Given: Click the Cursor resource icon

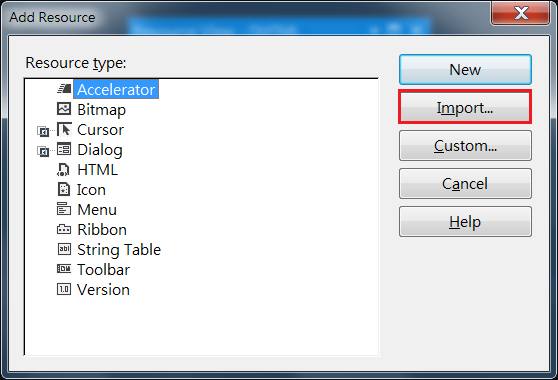Looking at the screenshot, I should [64, 130].
